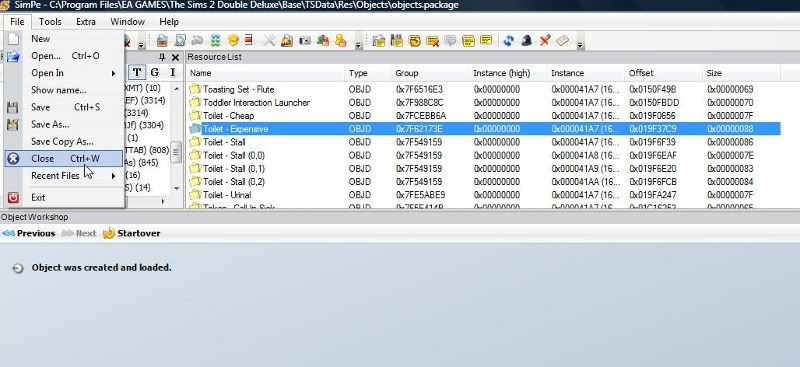Click the green grid icon in the toolbar
The image size is (800, 367).
(216, 40)
